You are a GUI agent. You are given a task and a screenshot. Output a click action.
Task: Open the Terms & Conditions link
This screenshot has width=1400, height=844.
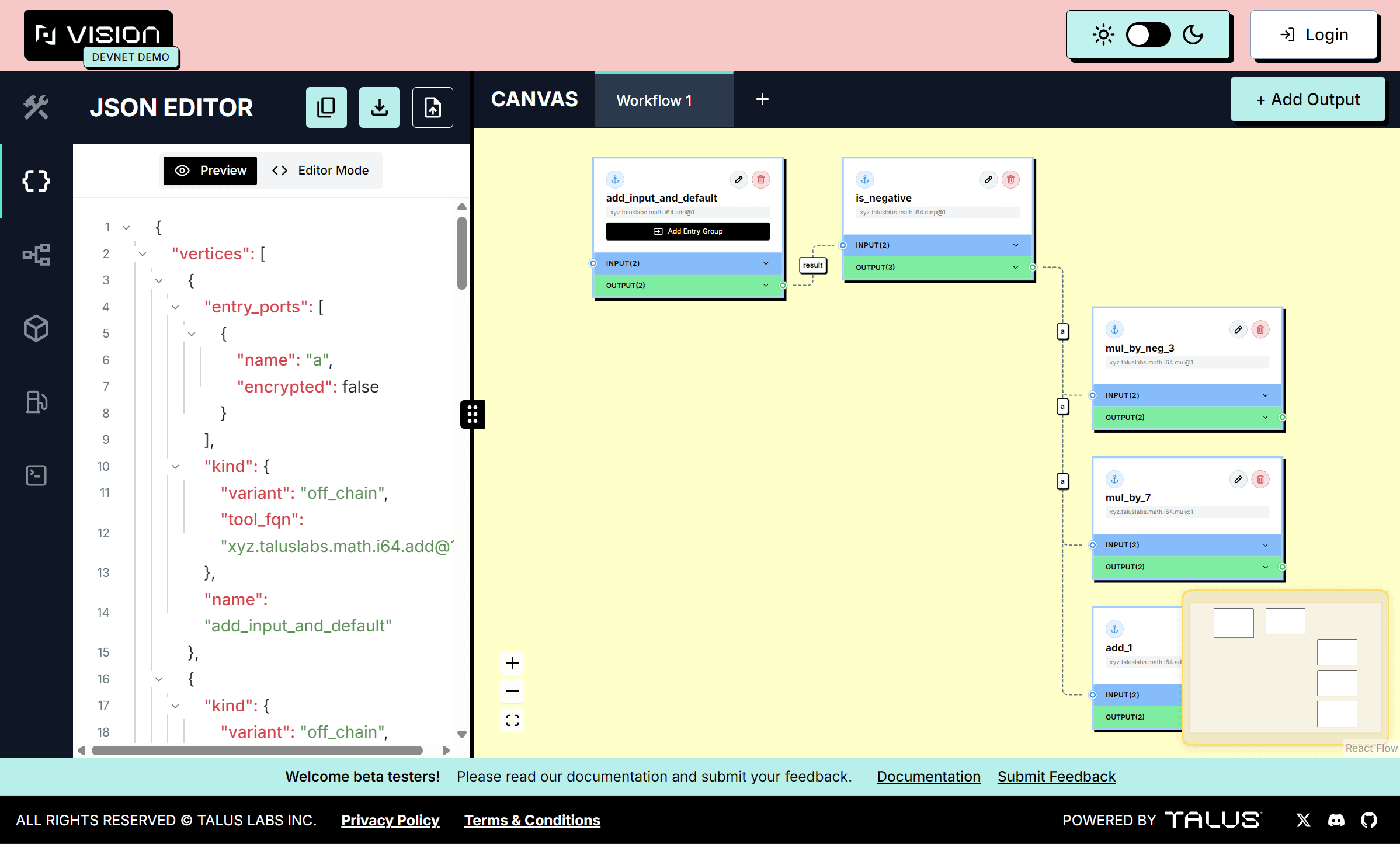(532, 820)
